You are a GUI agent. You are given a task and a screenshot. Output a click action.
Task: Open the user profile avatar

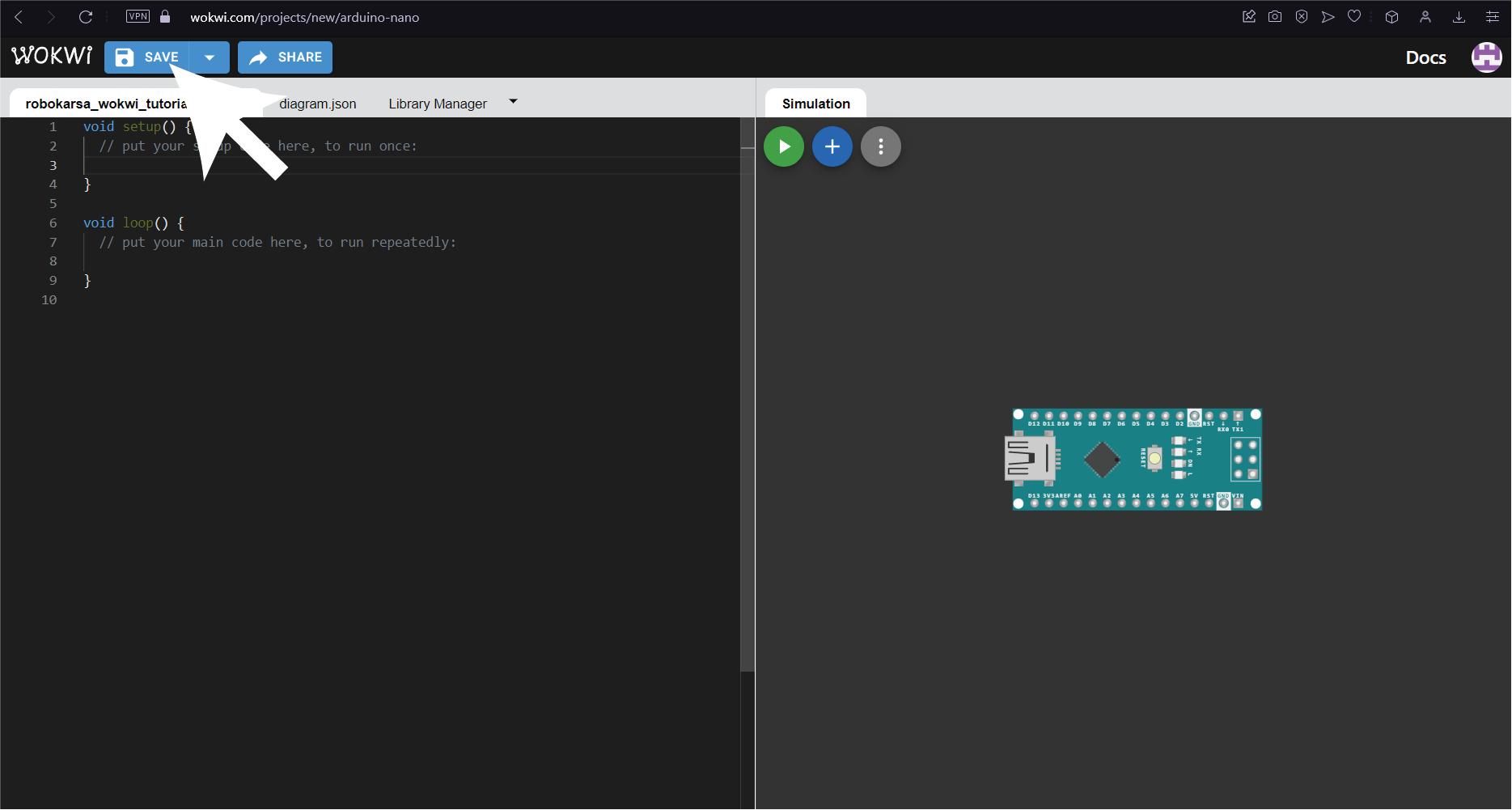[1486, 57]
